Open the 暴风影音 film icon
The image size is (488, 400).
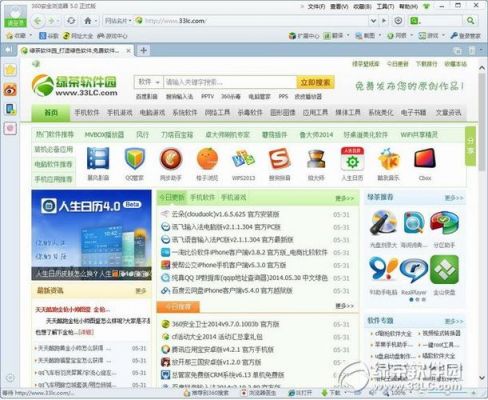pos(98,159)
